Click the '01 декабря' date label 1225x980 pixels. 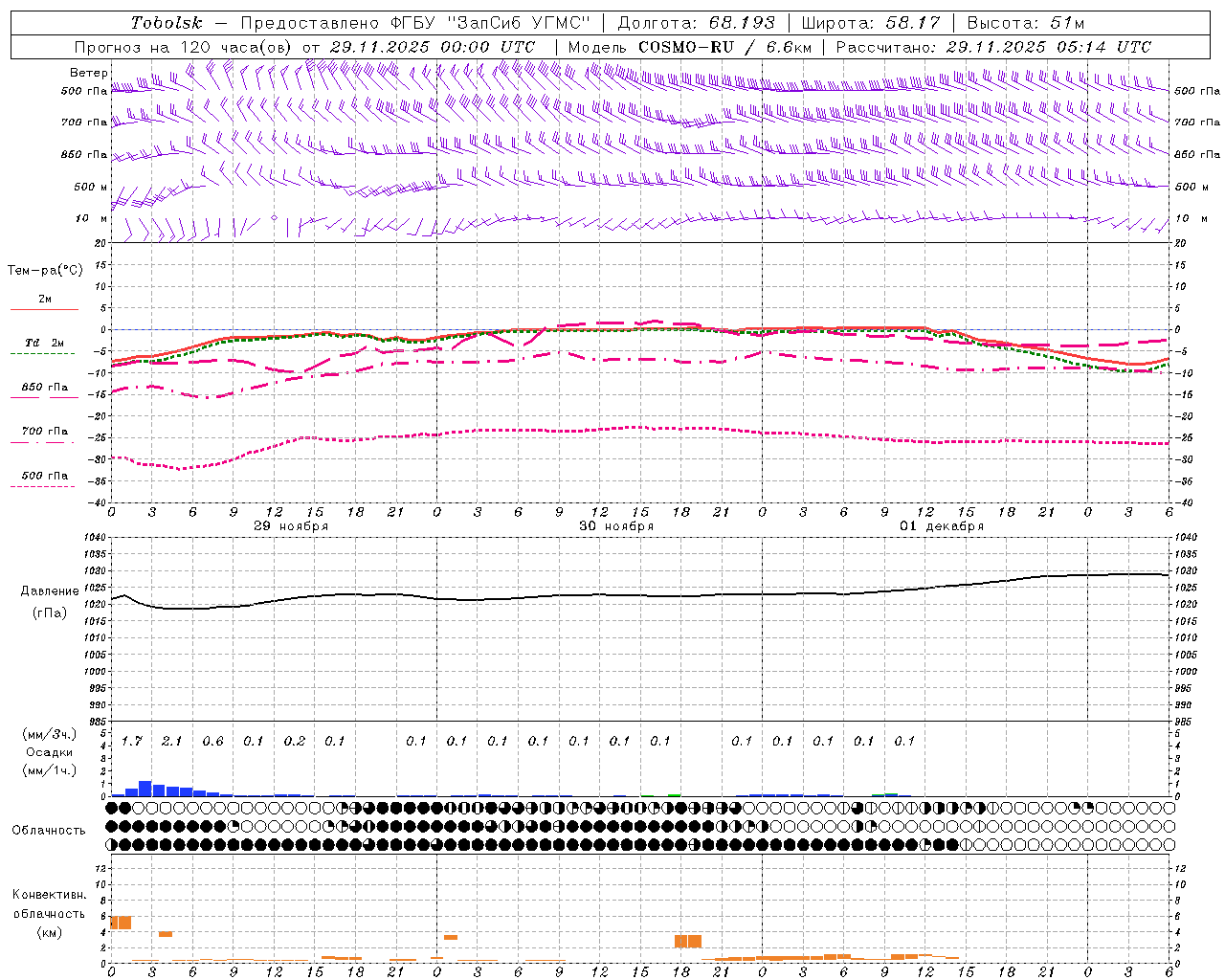tap(942, 526)
